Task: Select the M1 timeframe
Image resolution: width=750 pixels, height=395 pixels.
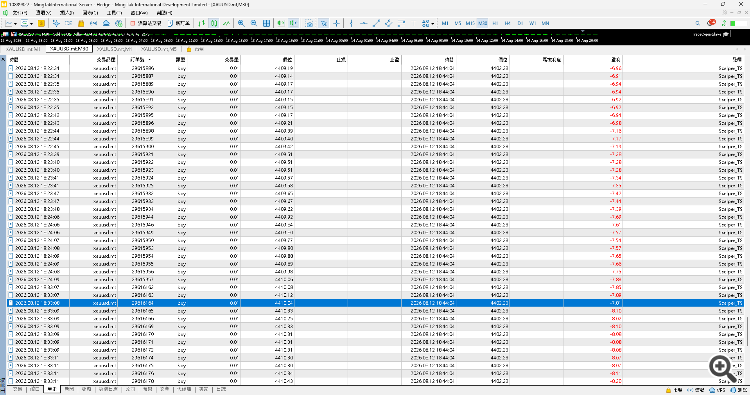Action: click(x=445, y=23)
